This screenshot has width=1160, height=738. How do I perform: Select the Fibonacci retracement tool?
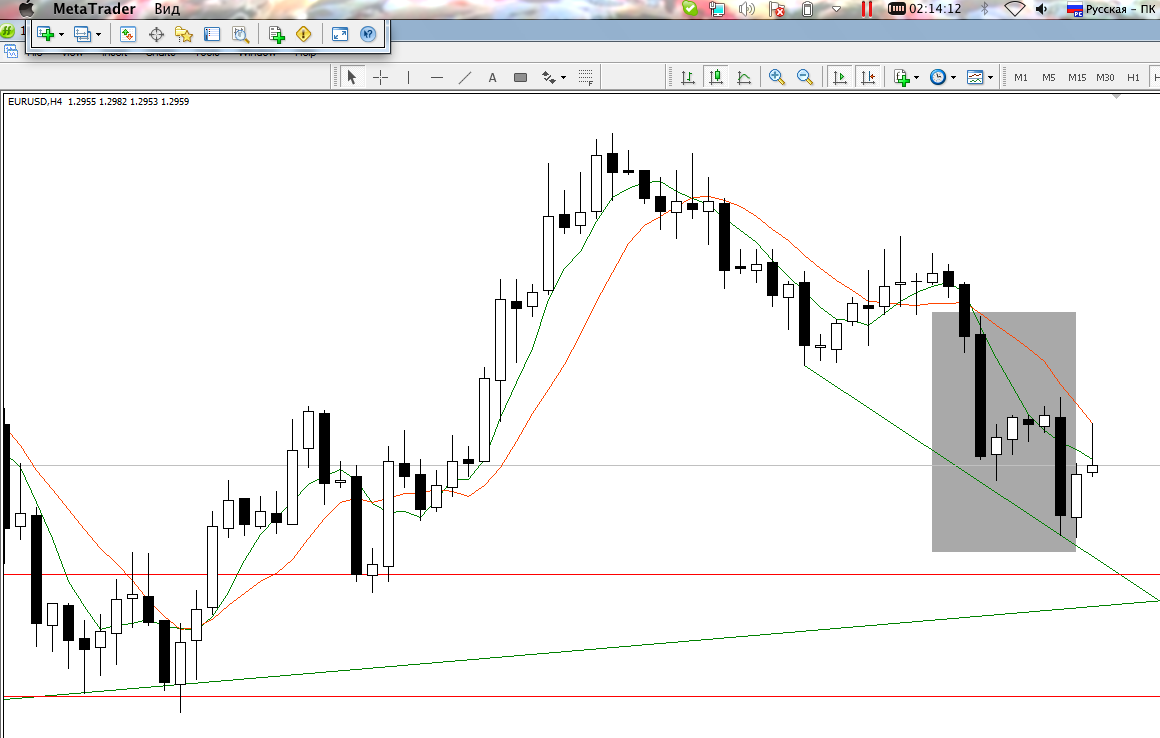[585, 77]
